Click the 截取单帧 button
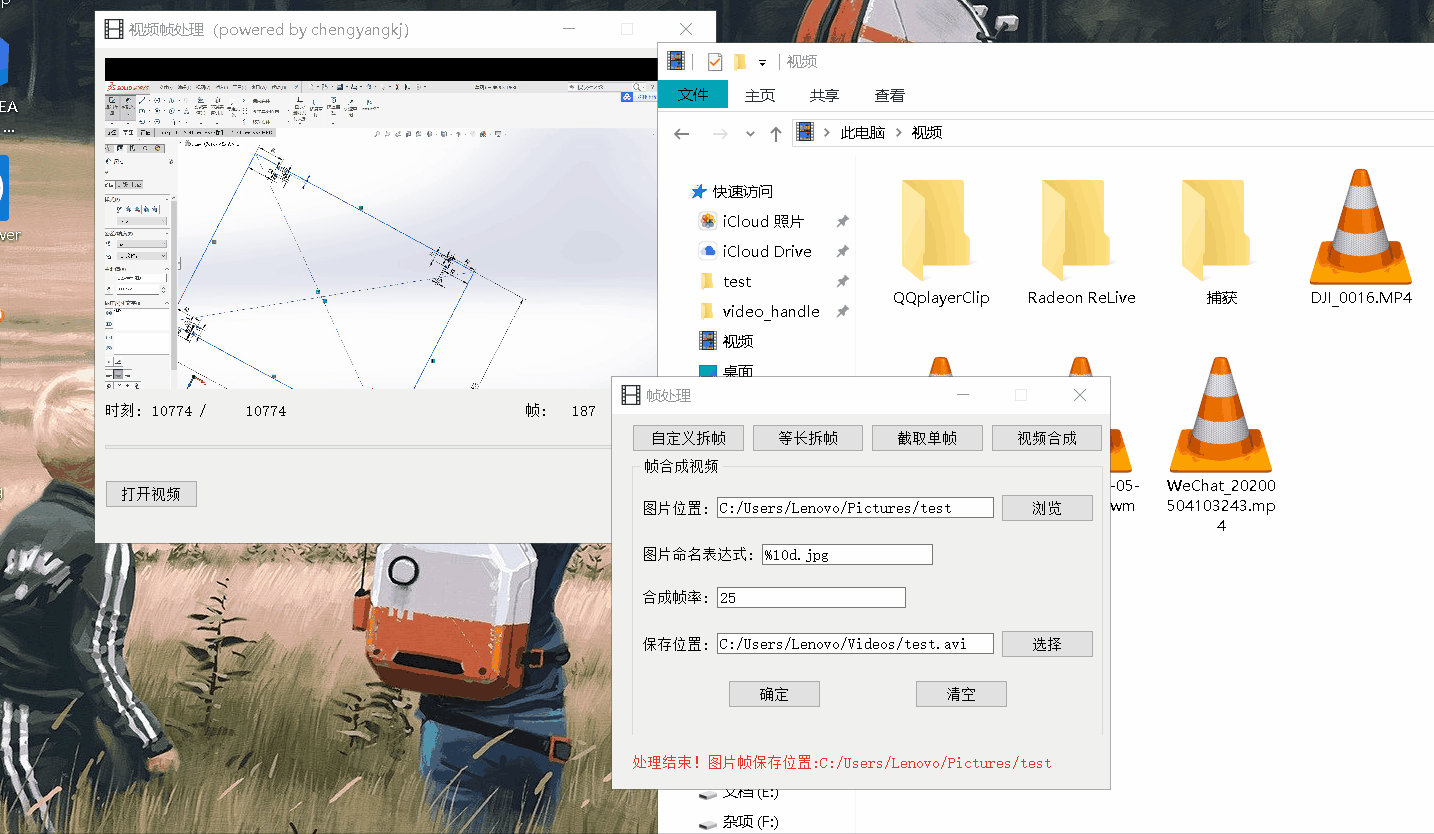This screenshot has height=834, width=1434. pyautogui.click(x=927, y=438)
